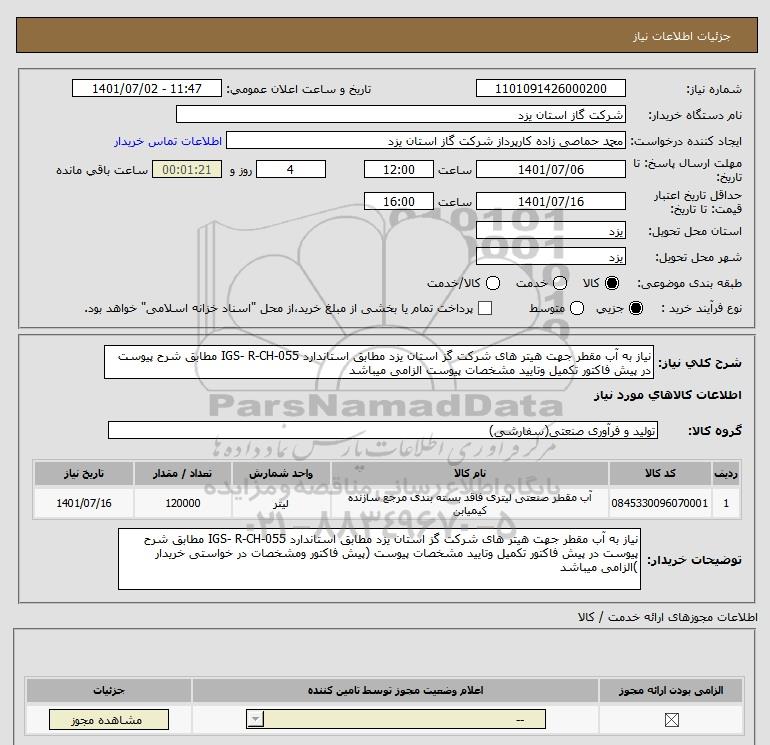Click the جزئیات column header
The width and height of the screenshot is (770, 745).
[x=109, y=690]
